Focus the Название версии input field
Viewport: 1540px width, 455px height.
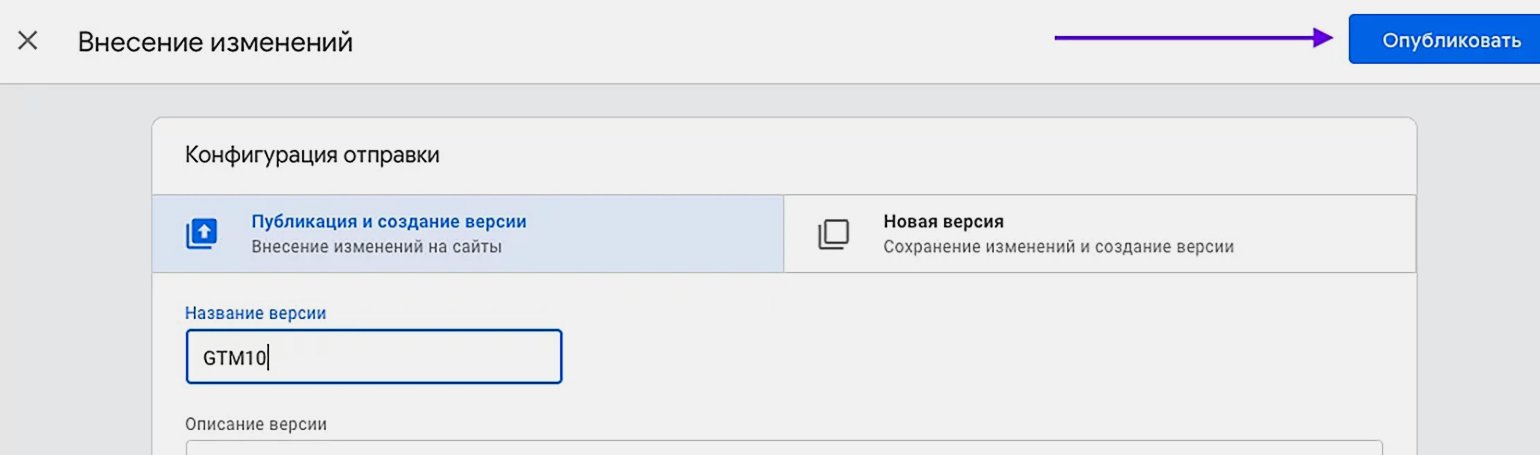tap(373, 357)
